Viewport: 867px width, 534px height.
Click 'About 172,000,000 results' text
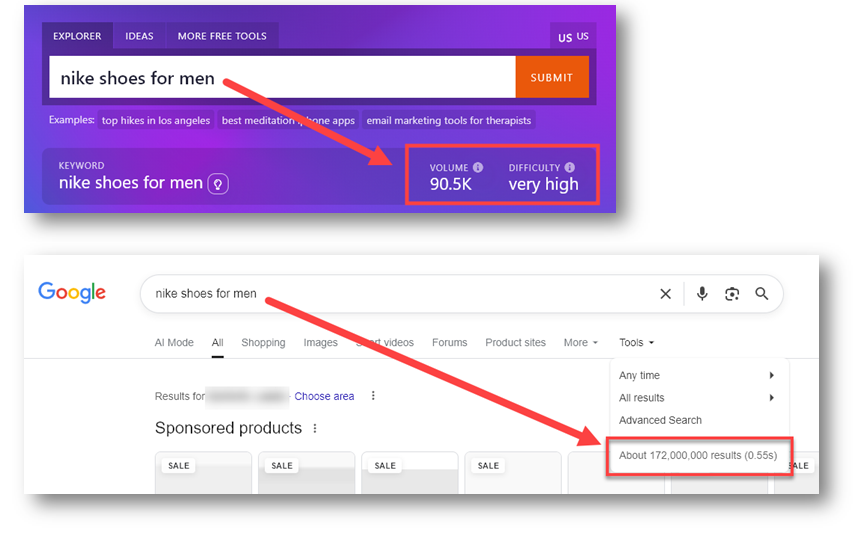(x=698, y=456)
